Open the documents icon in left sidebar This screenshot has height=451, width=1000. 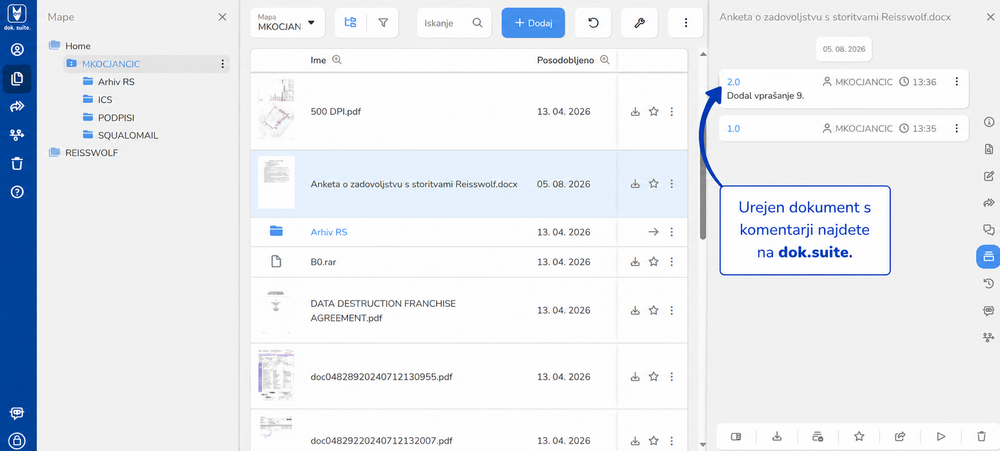(x=17, y=78)
